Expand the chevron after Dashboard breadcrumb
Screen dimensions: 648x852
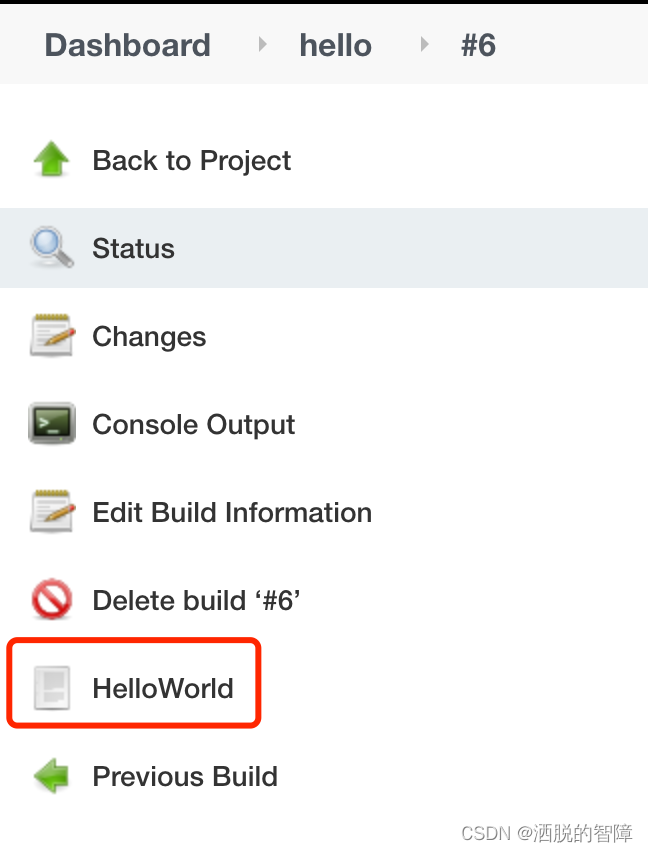pos(262,44)
